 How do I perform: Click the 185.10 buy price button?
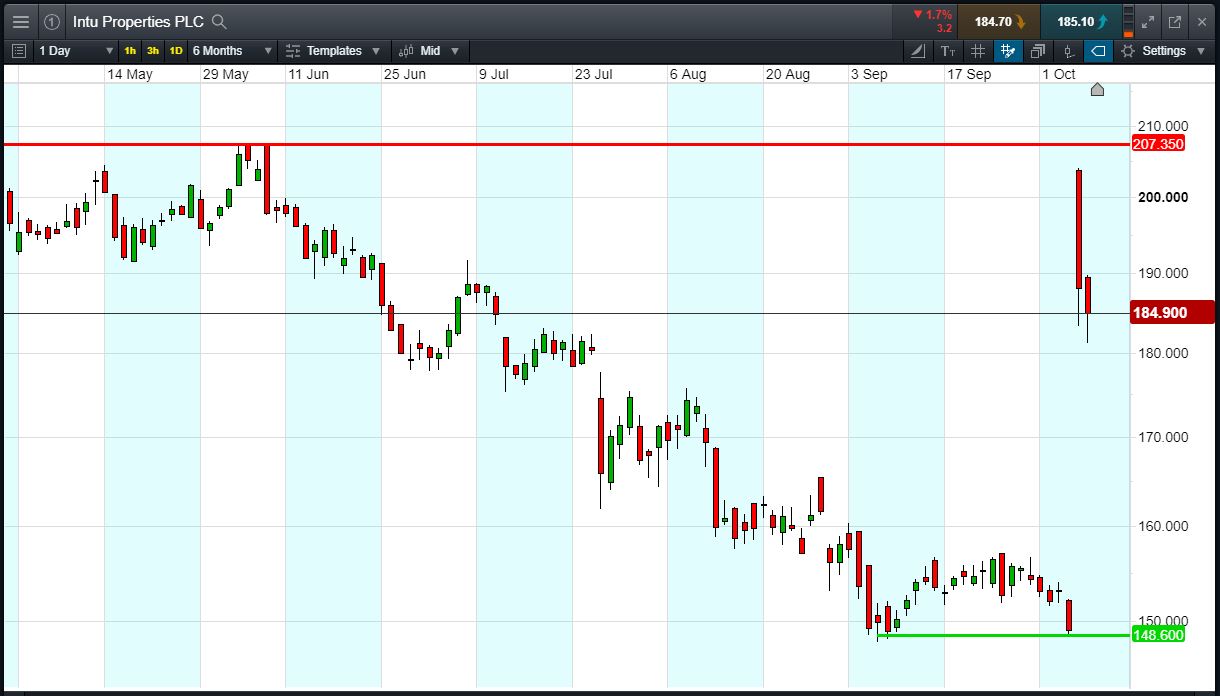(x=1081, y=21)
